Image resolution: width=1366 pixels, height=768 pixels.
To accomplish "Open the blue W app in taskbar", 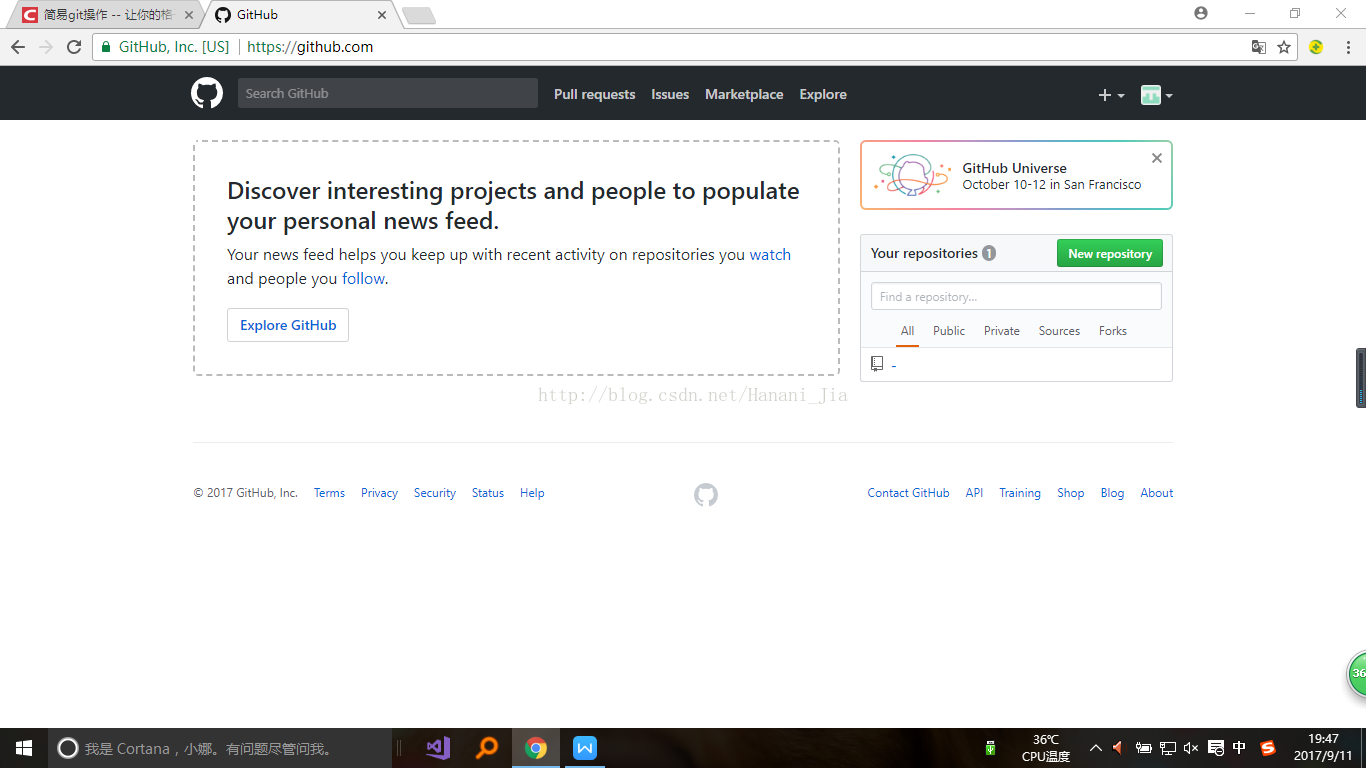I will tap(585, 748).
